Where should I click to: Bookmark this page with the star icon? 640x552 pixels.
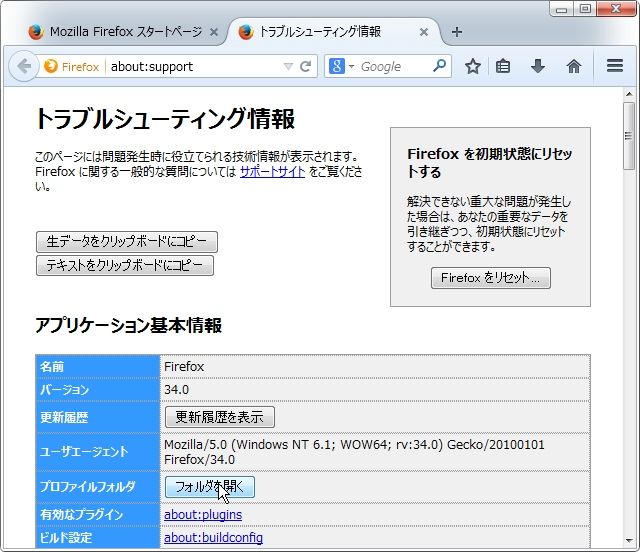(473, 66)
